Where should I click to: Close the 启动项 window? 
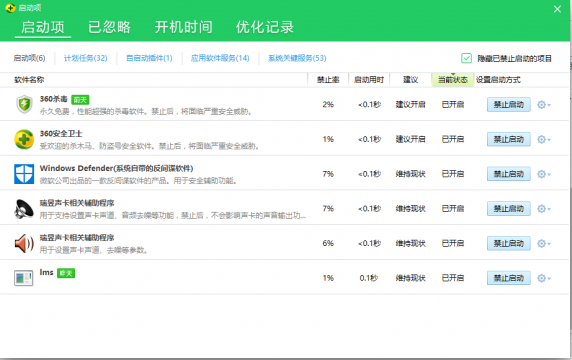(x=557, y=9)
